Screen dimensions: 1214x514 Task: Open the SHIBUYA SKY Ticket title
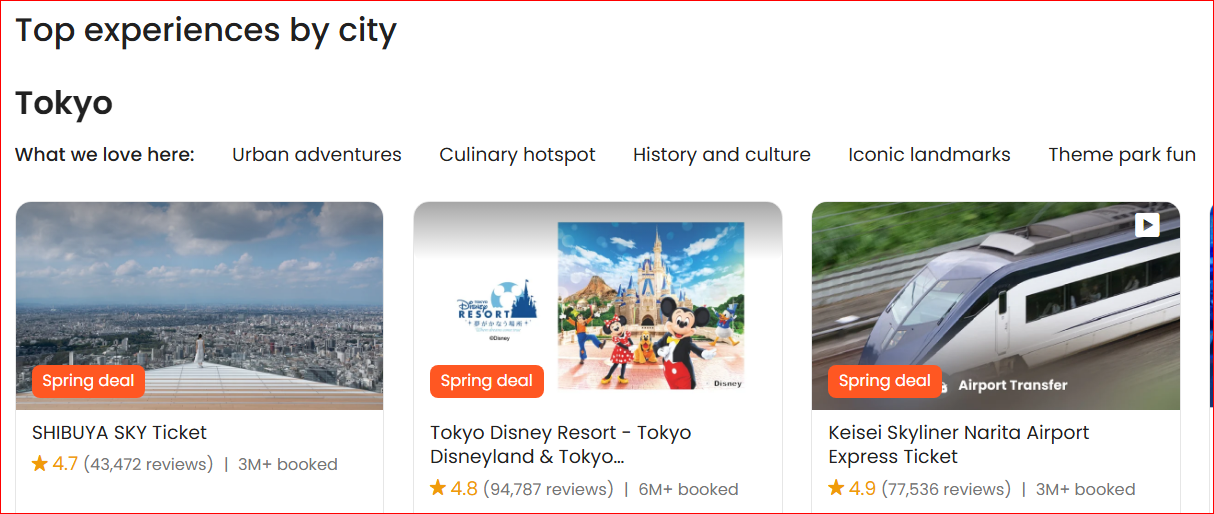coord(119,433)
